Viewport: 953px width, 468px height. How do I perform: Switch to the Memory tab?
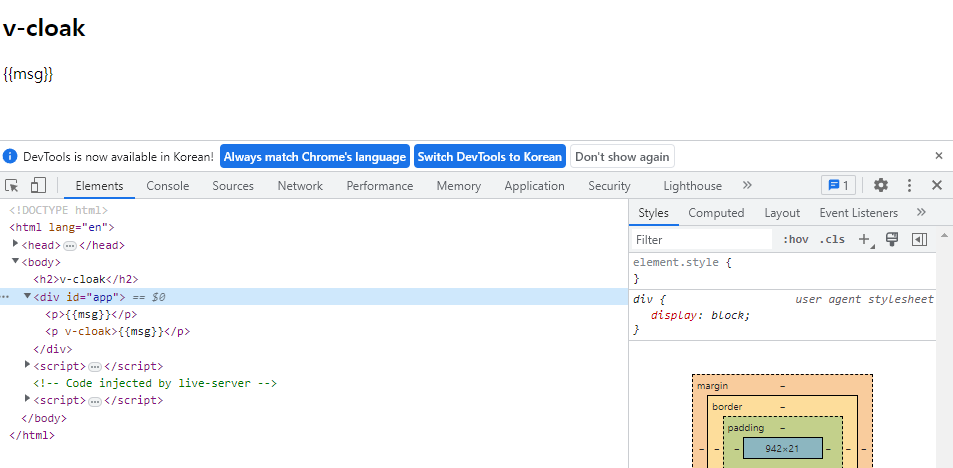459,186
